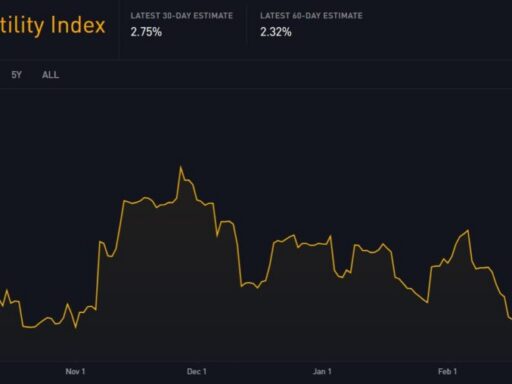The height and width of the screenshot is (384, 512).
Task: Click the Nov 1 axis label
Action: tap(75, 371)
